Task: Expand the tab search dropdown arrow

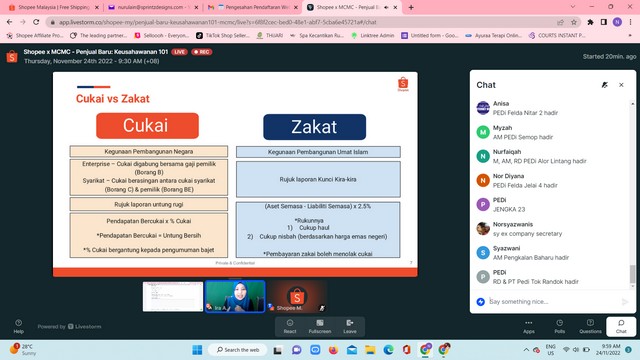Action: [573, 7]
